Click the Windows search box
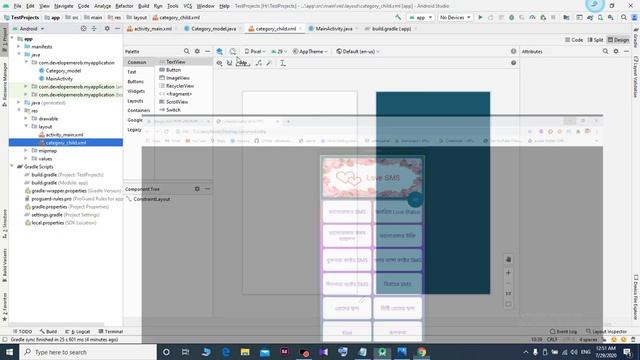Image resolution: width=640 pixels, height=360 pixels. coord(88,352)
